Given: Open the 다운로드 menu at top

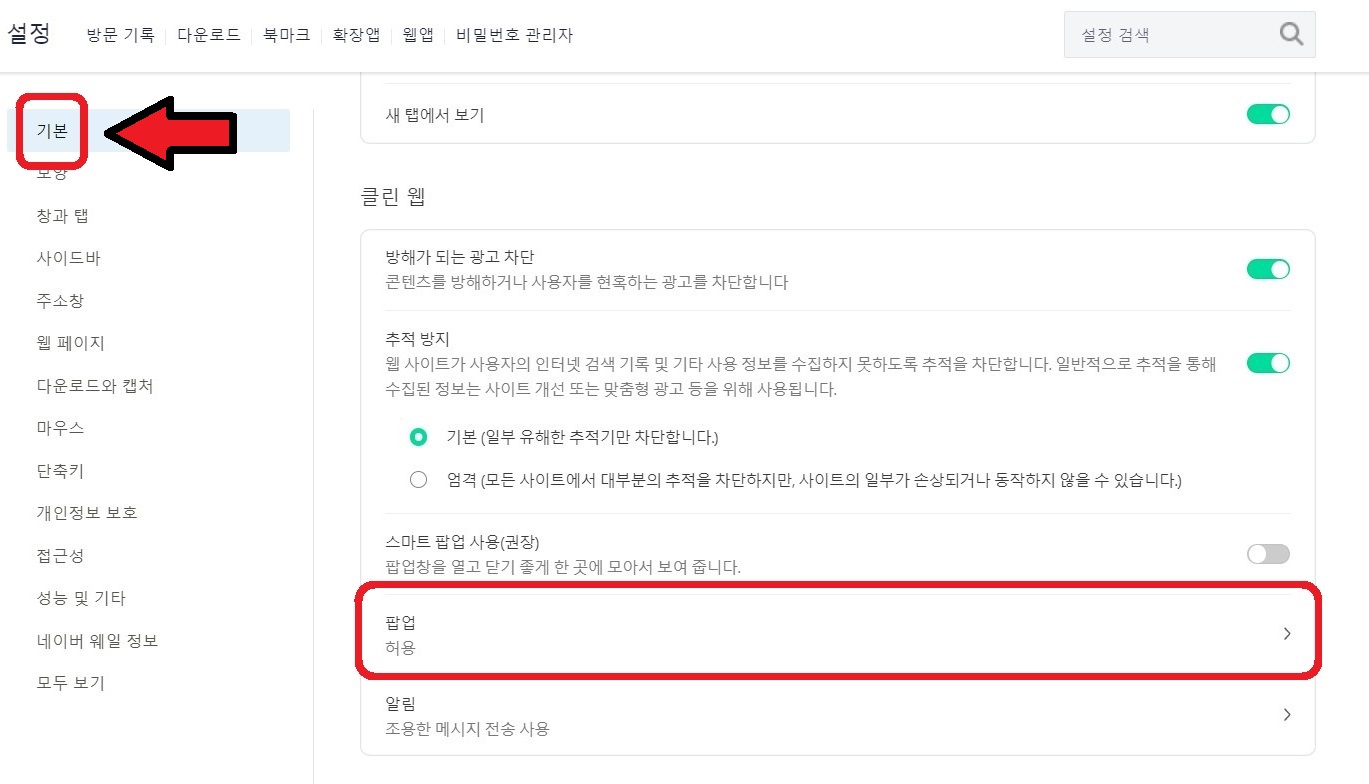Looking at the screenshot, I should pyautogui.click(x=208, y=34).
